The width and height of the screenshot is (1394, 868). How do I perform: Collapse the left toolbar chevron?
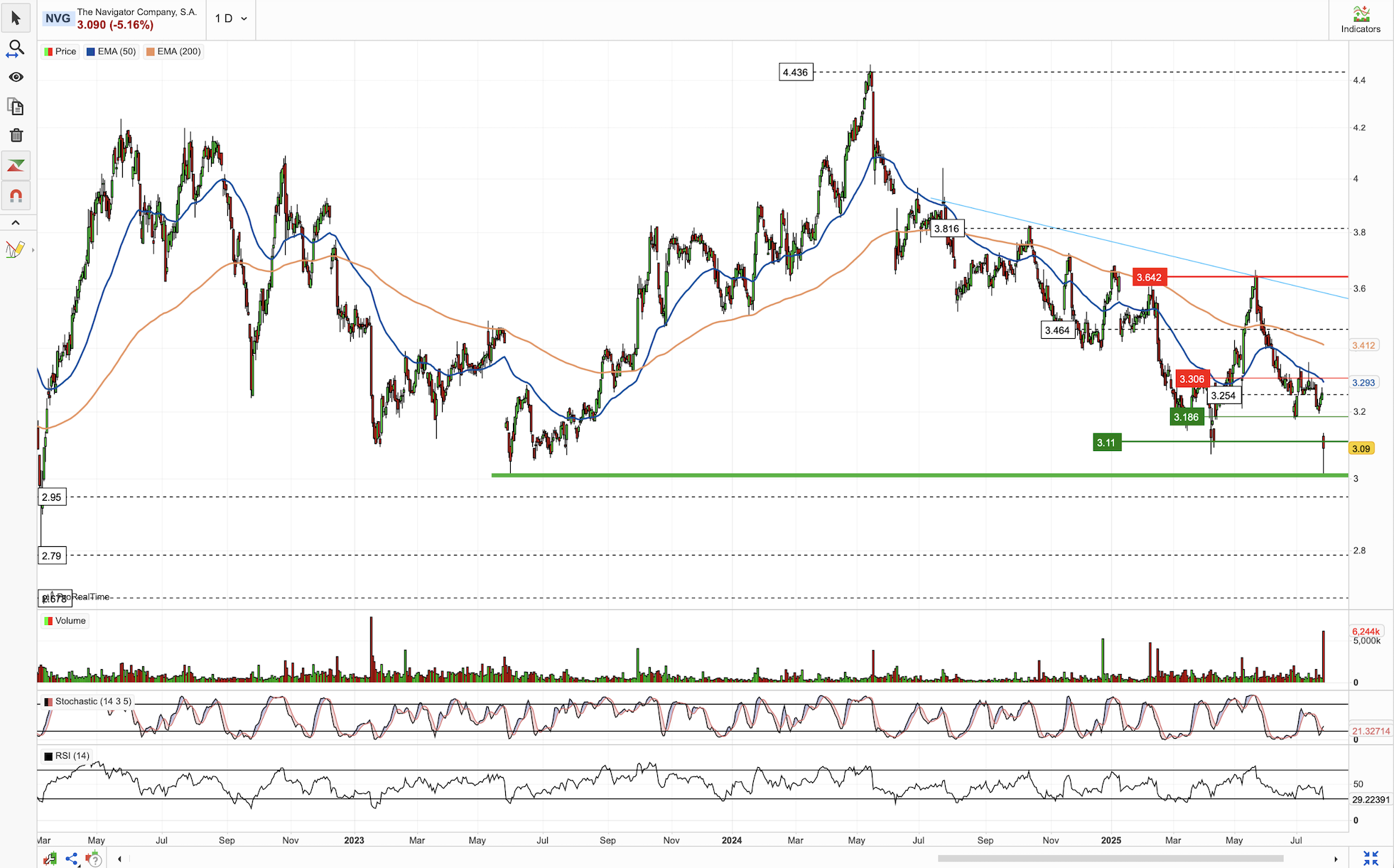[16, 223]
